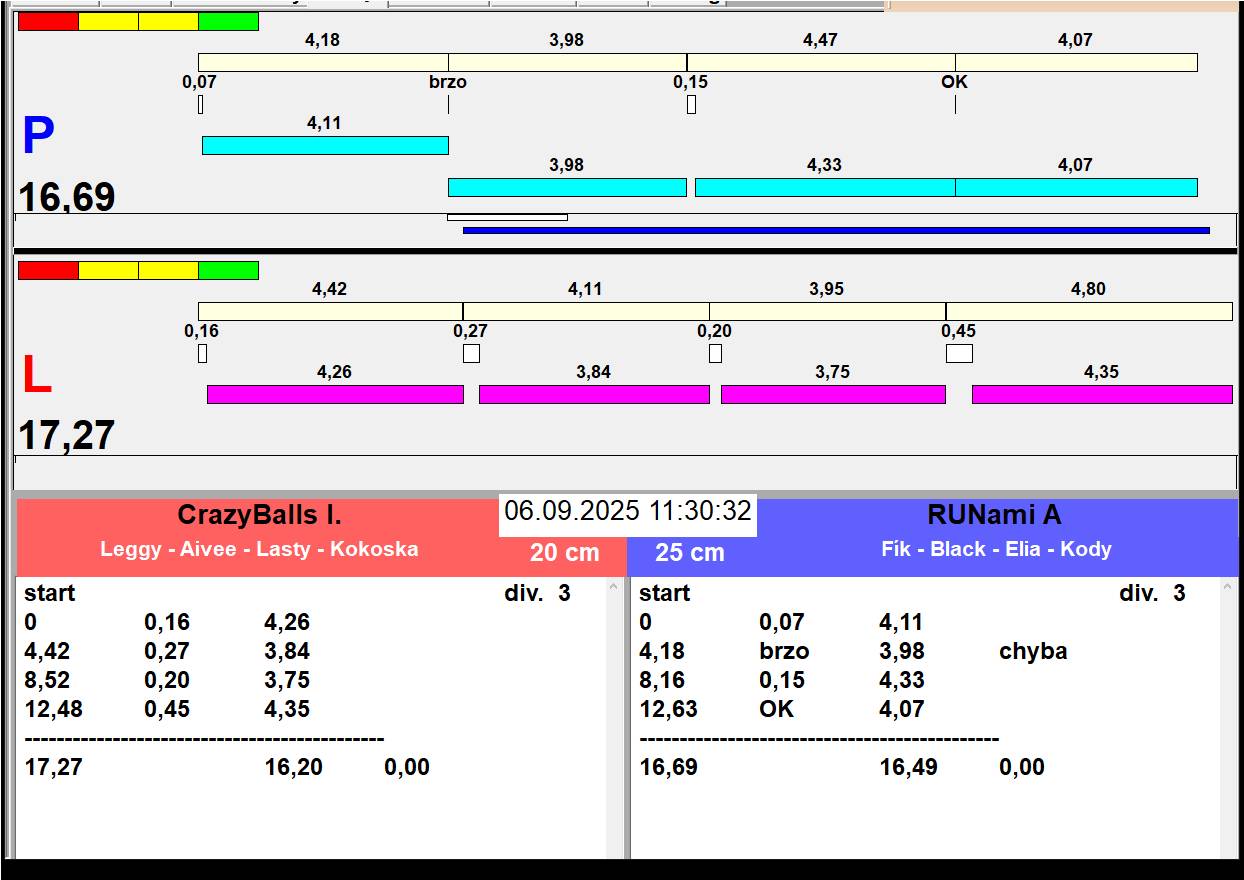Image resolution: width=1244 pixels, height=880 pixels.
Task: Click the large red 'L' lane letter
Action: [x=37, y=375]
